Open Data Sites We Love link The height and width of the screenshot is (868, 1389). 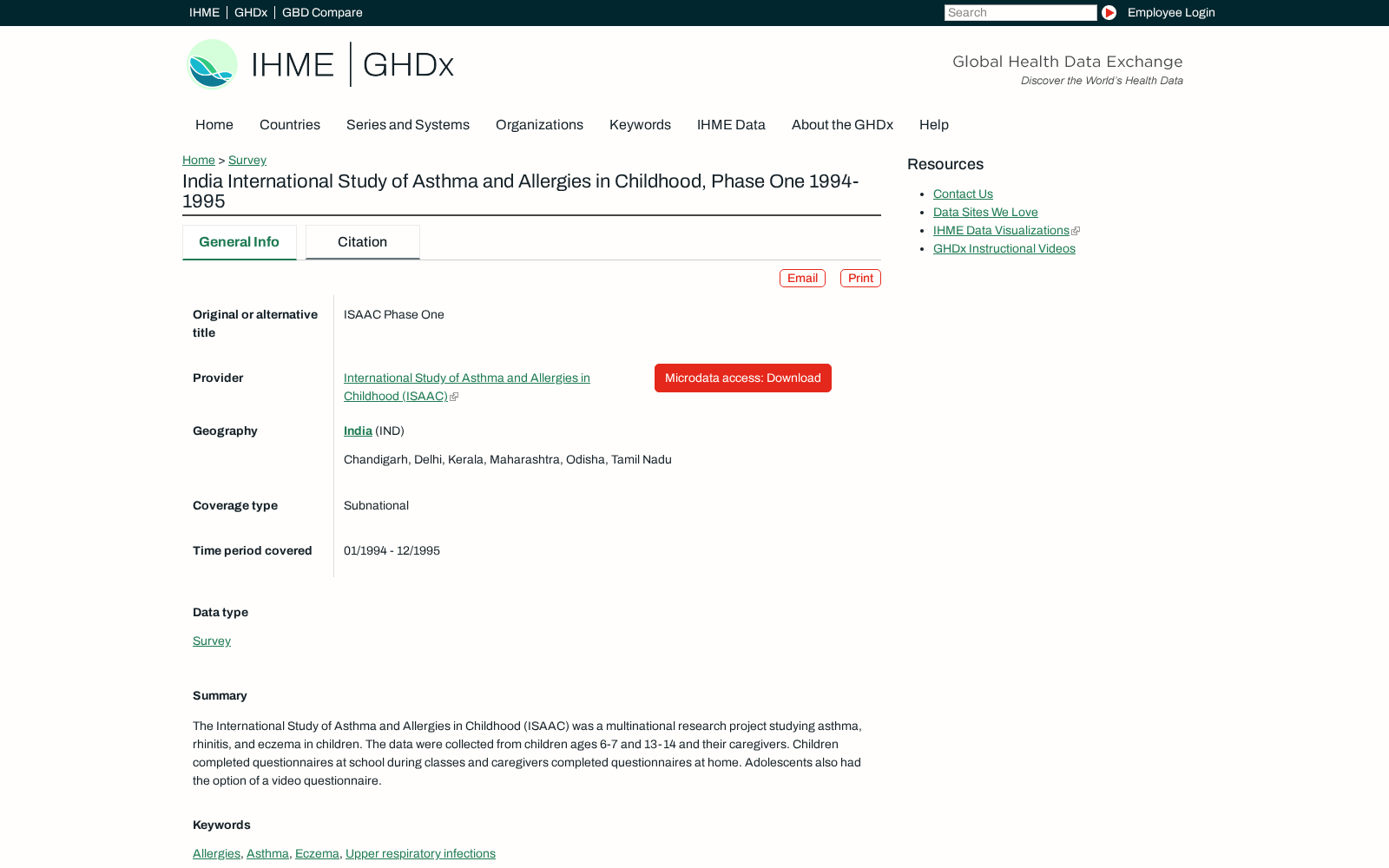[x=985, y=212]
